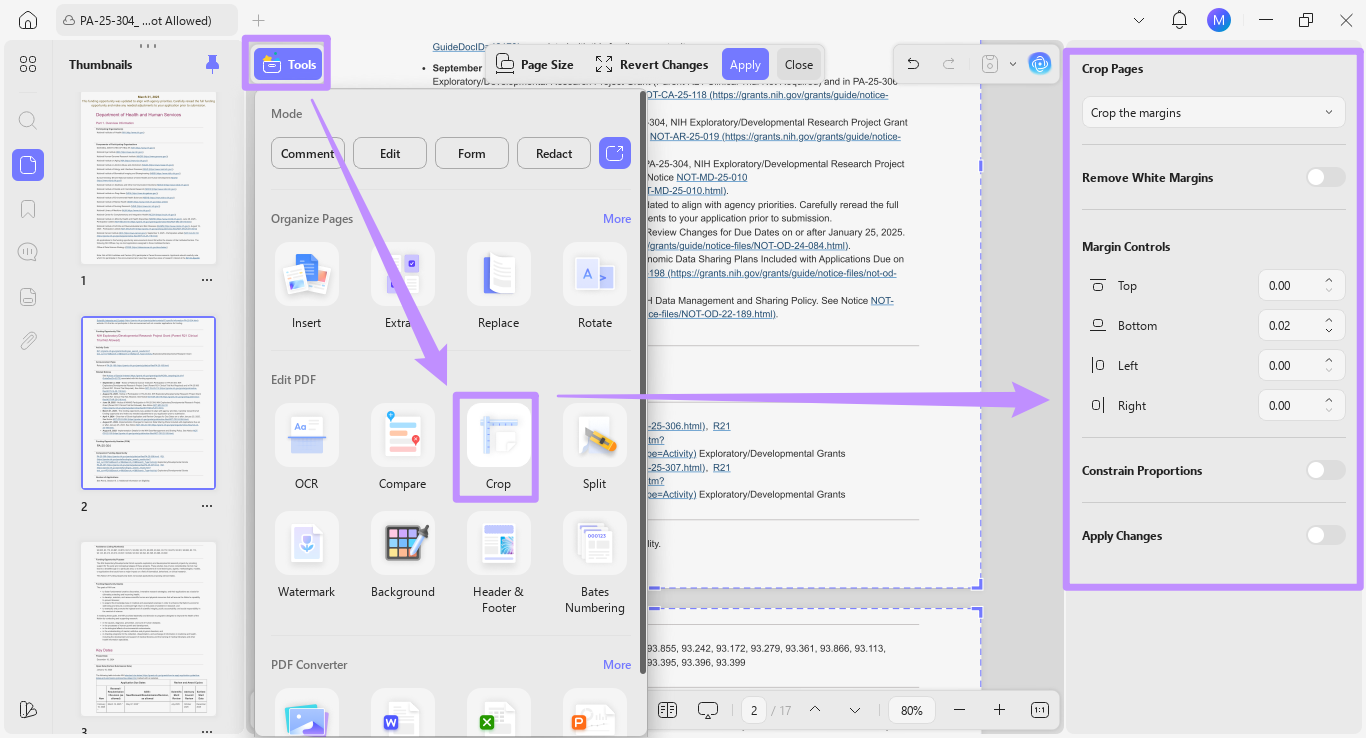The image size is (1366, 738).
Task: Switch to Comment mode
Action: click(x=307, y=153)
